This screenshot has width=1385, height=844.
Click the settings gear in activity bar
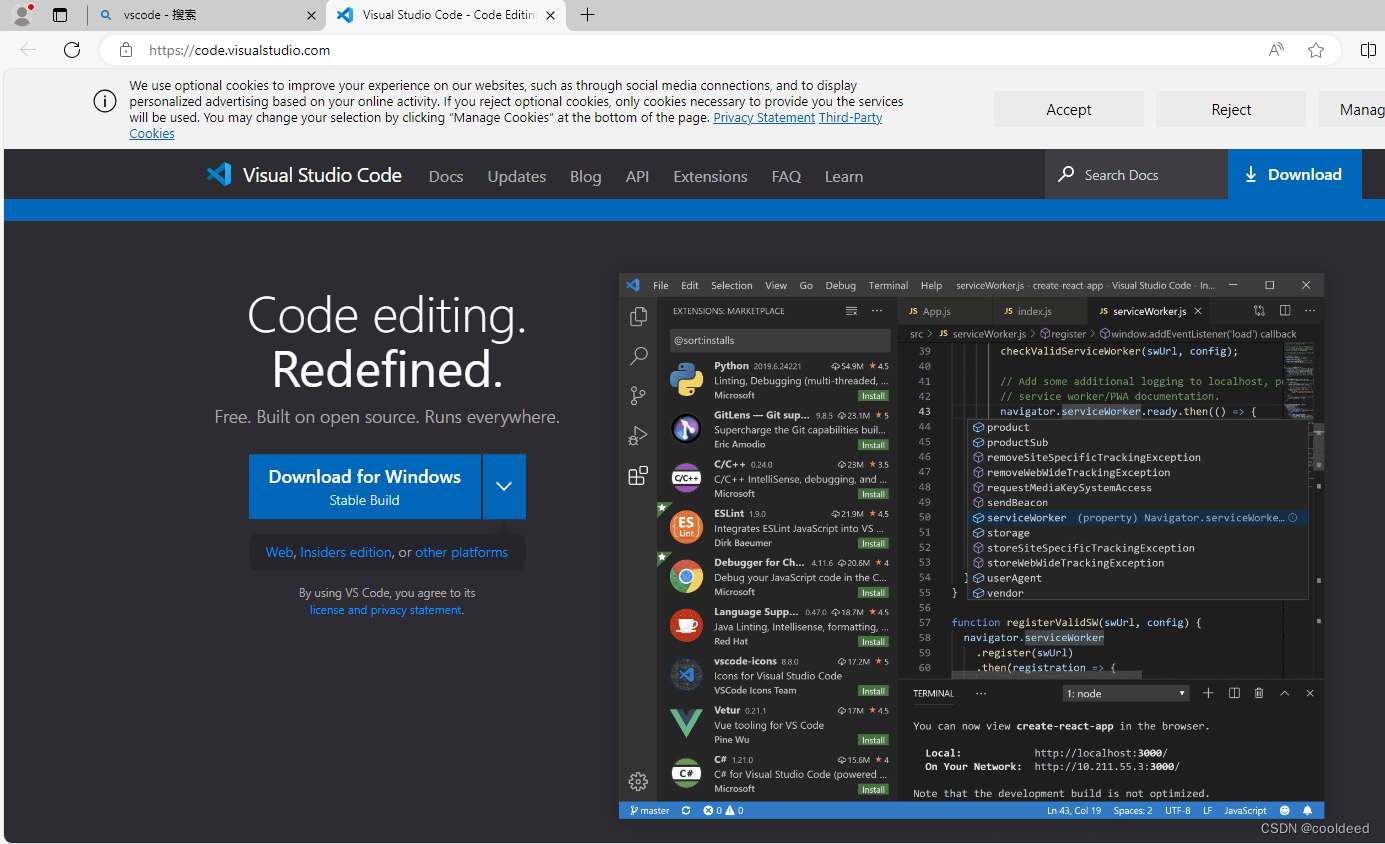tap(638, 781)
